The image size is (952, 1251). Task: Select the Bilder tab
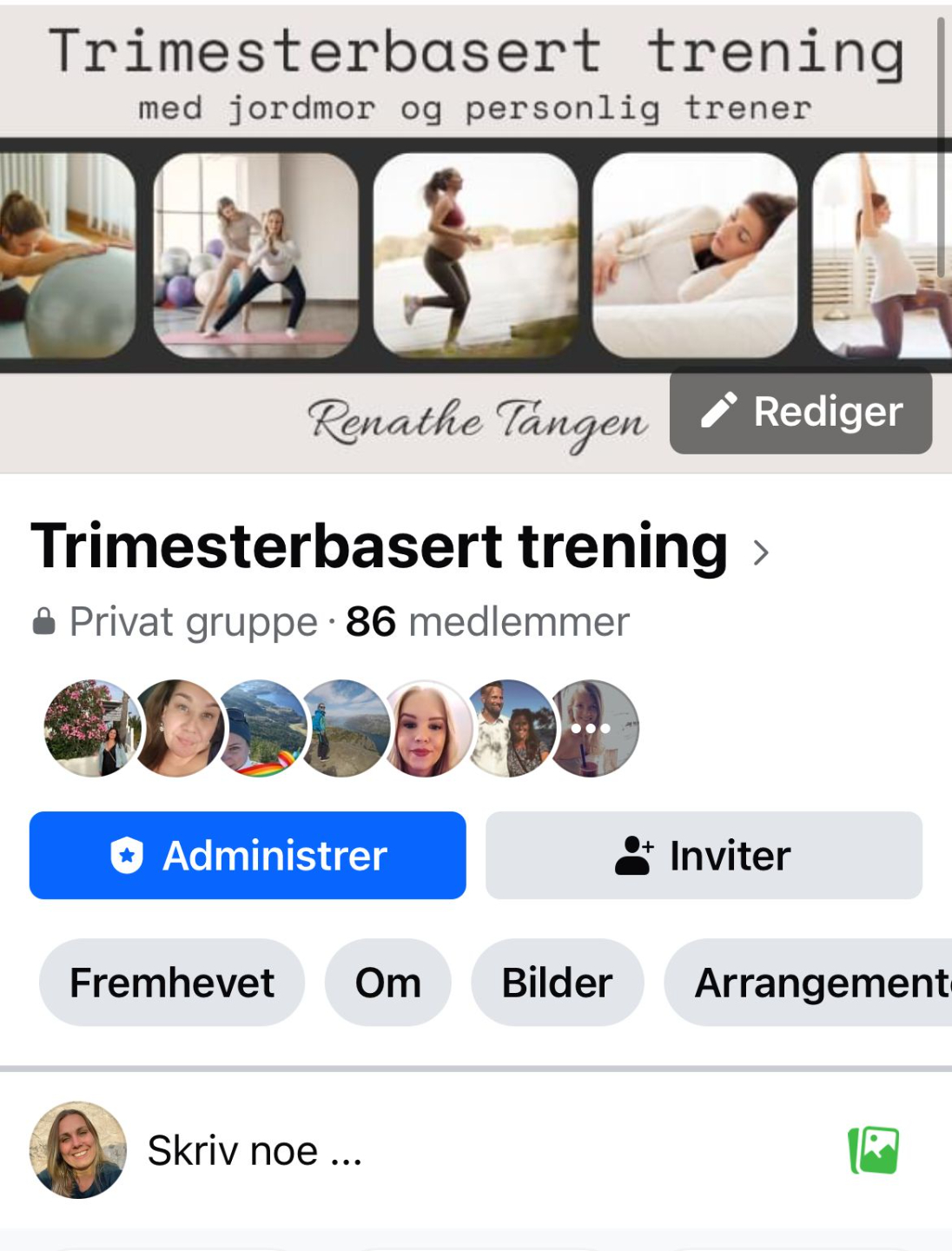tap(558, 983)
